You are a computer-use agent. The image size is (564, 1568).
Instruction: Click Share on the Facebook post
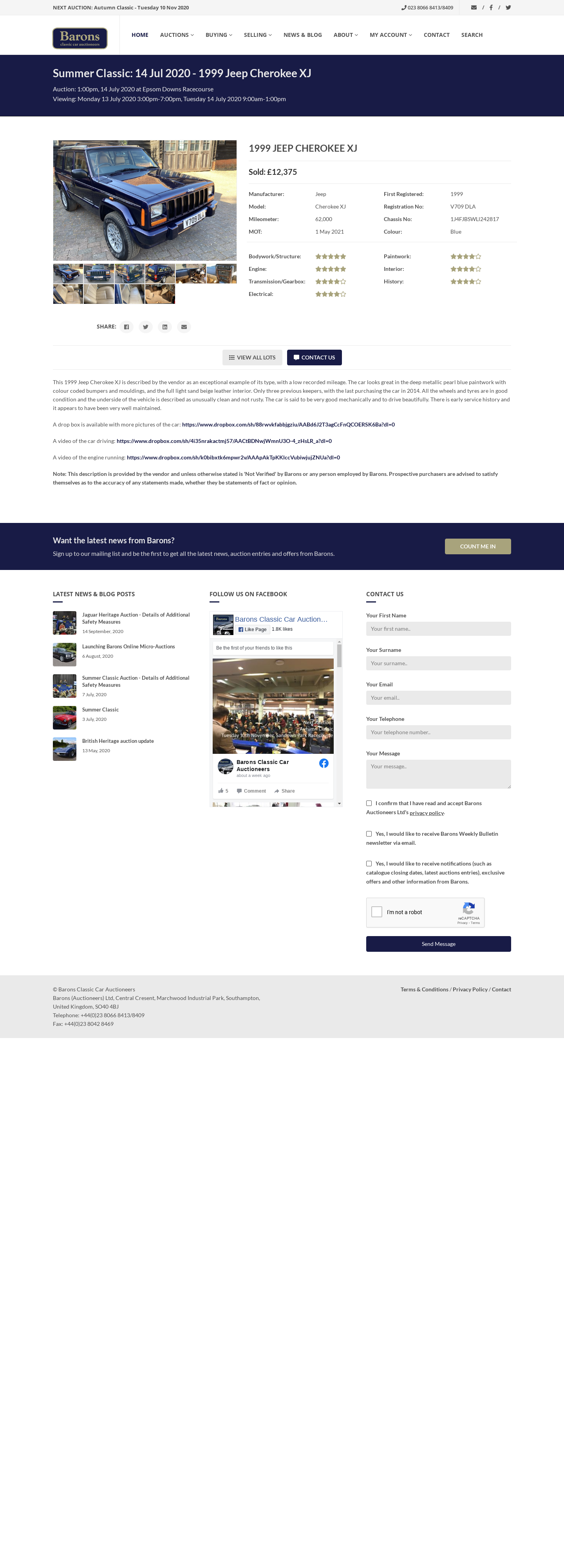click(285, 791)
